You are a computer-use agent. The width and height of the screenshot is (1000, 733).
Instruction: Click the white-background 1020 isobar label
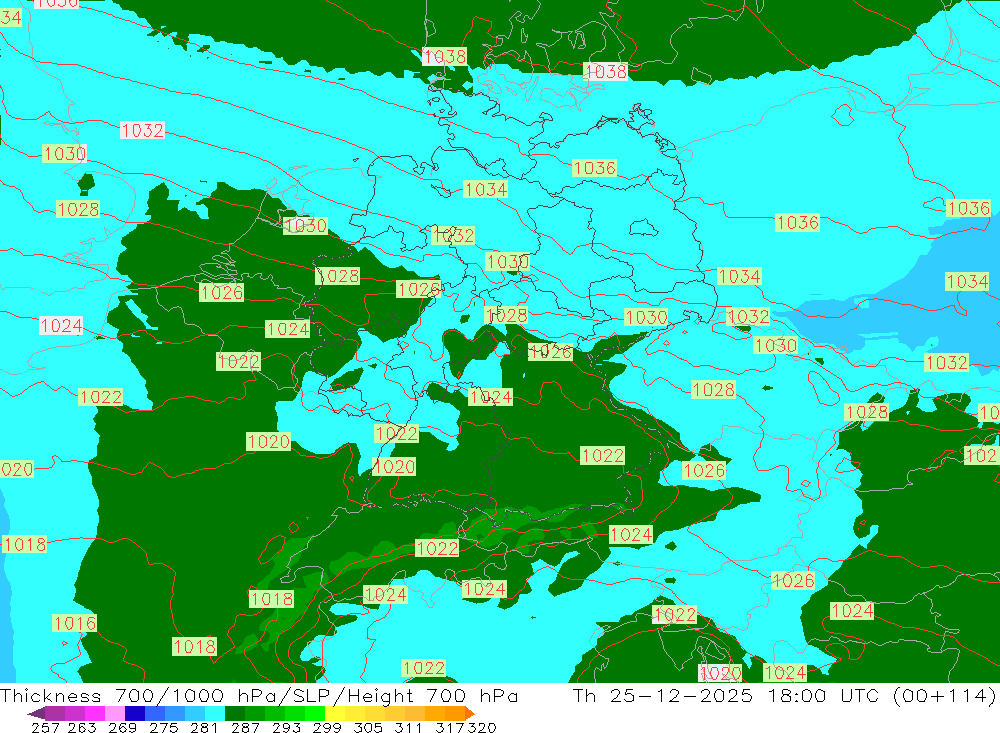[x=720, y=673]
